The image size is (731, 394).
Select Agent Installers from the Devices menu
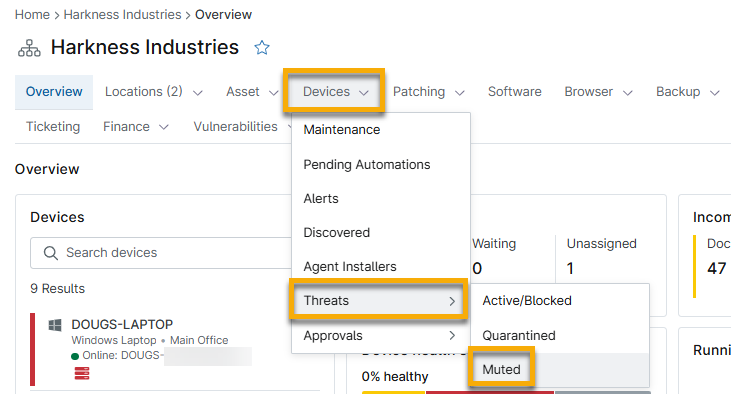(x=380, y=267)
